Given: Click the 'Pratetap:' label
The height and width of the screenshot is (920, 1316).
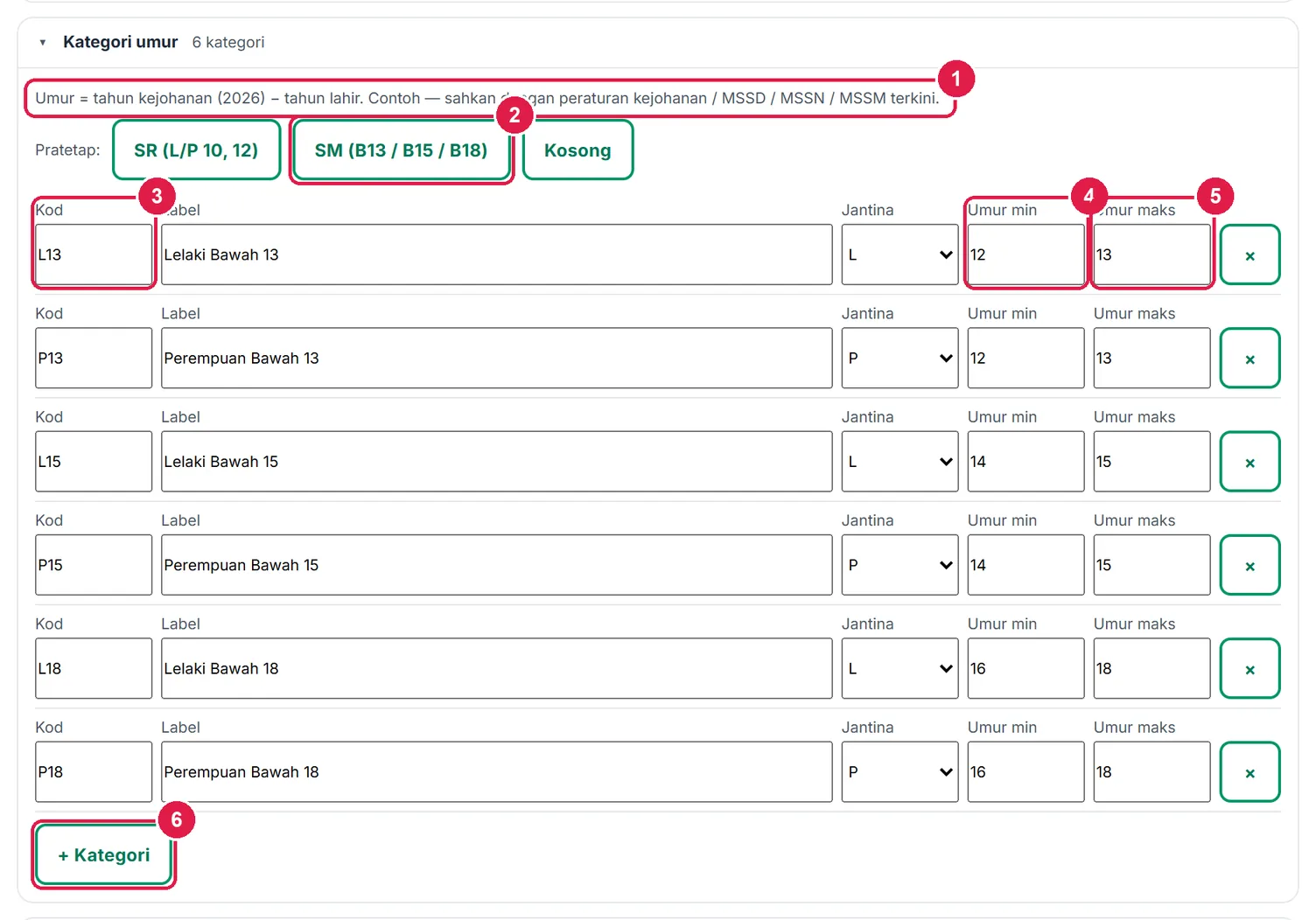Looking at the screenshot, I should tap(67, 150).
